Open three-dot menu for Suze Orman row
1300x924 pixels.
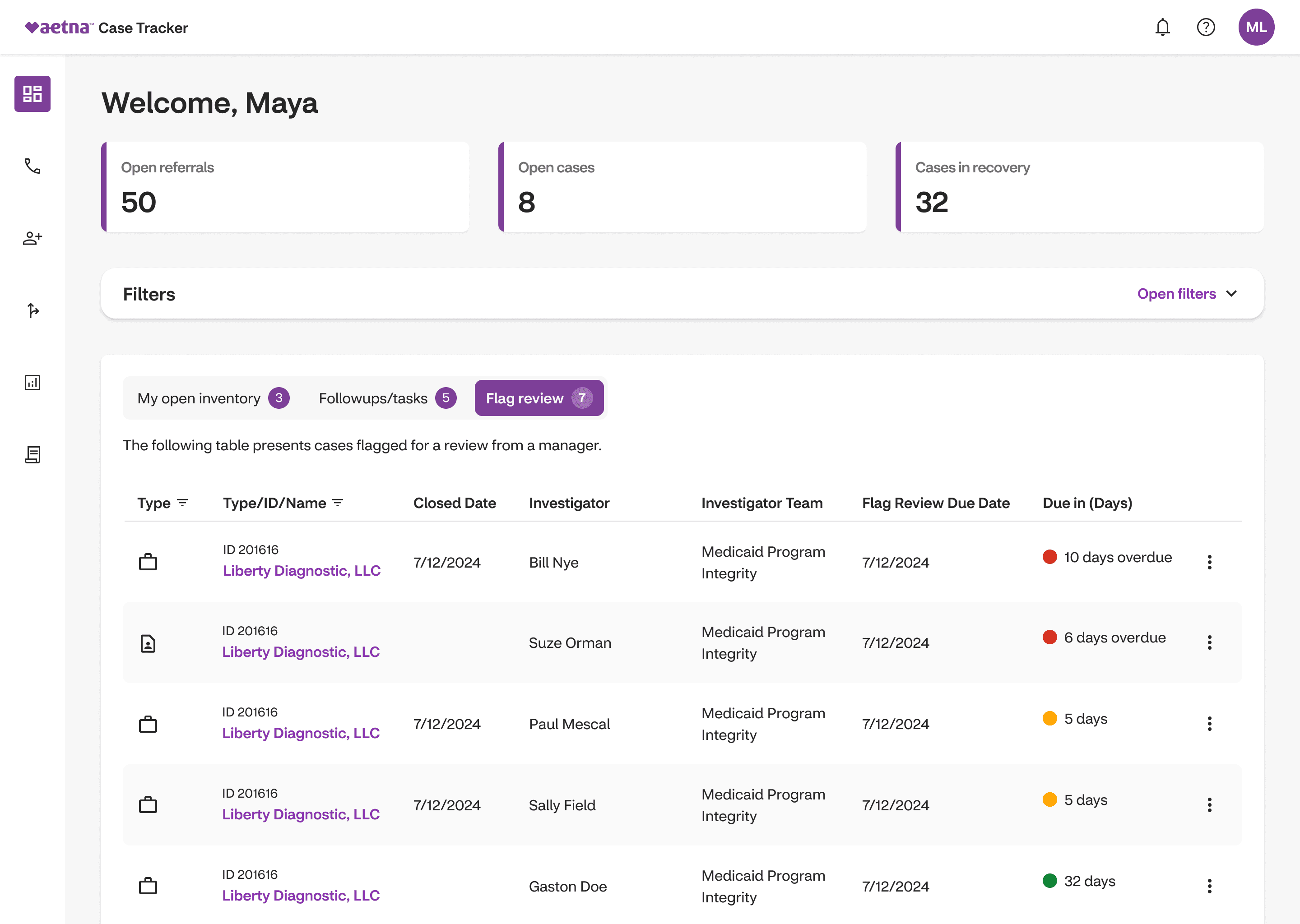point(1209,643)
